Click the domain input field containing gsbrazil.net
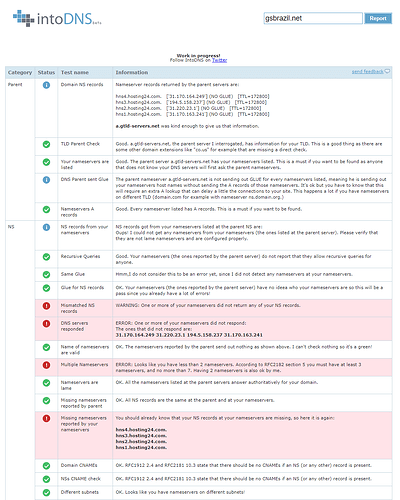 pyautogui.click(x=313, y=18)
